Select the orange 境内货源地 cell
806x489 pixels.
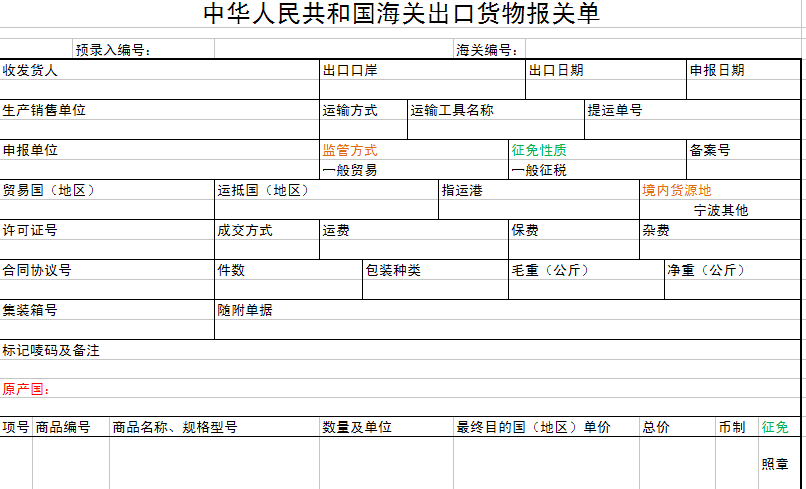(x=720, y=190)
